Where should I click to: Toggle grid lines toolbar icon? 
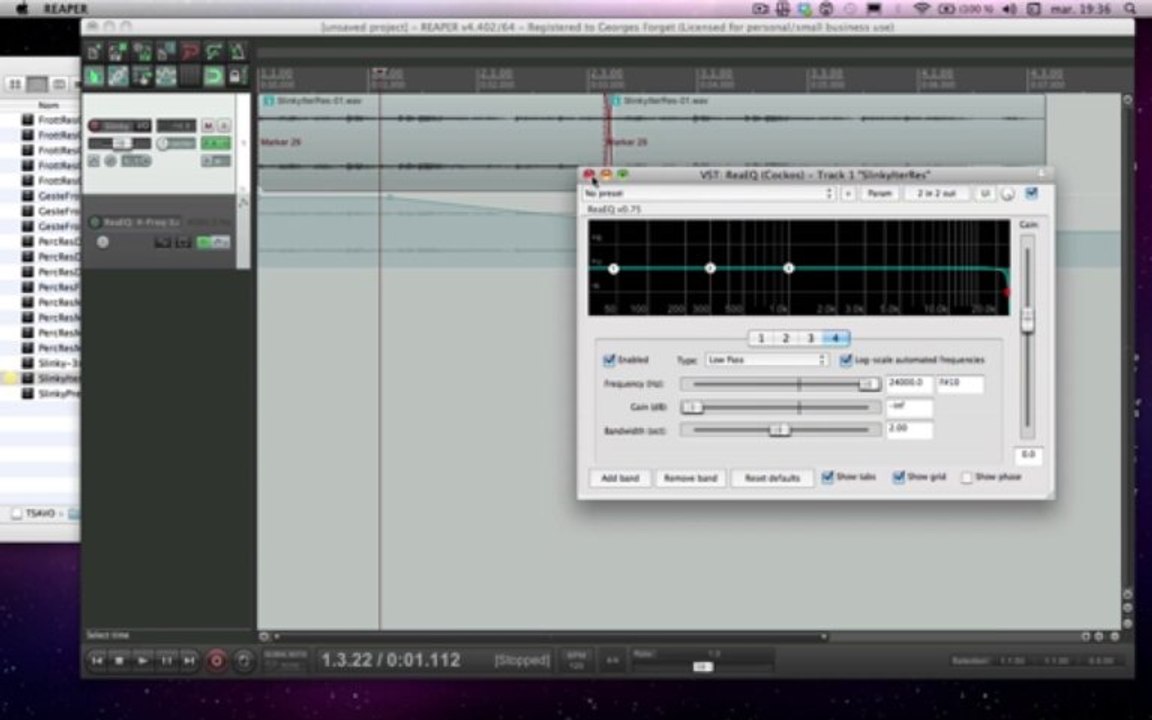pos(190,76)
